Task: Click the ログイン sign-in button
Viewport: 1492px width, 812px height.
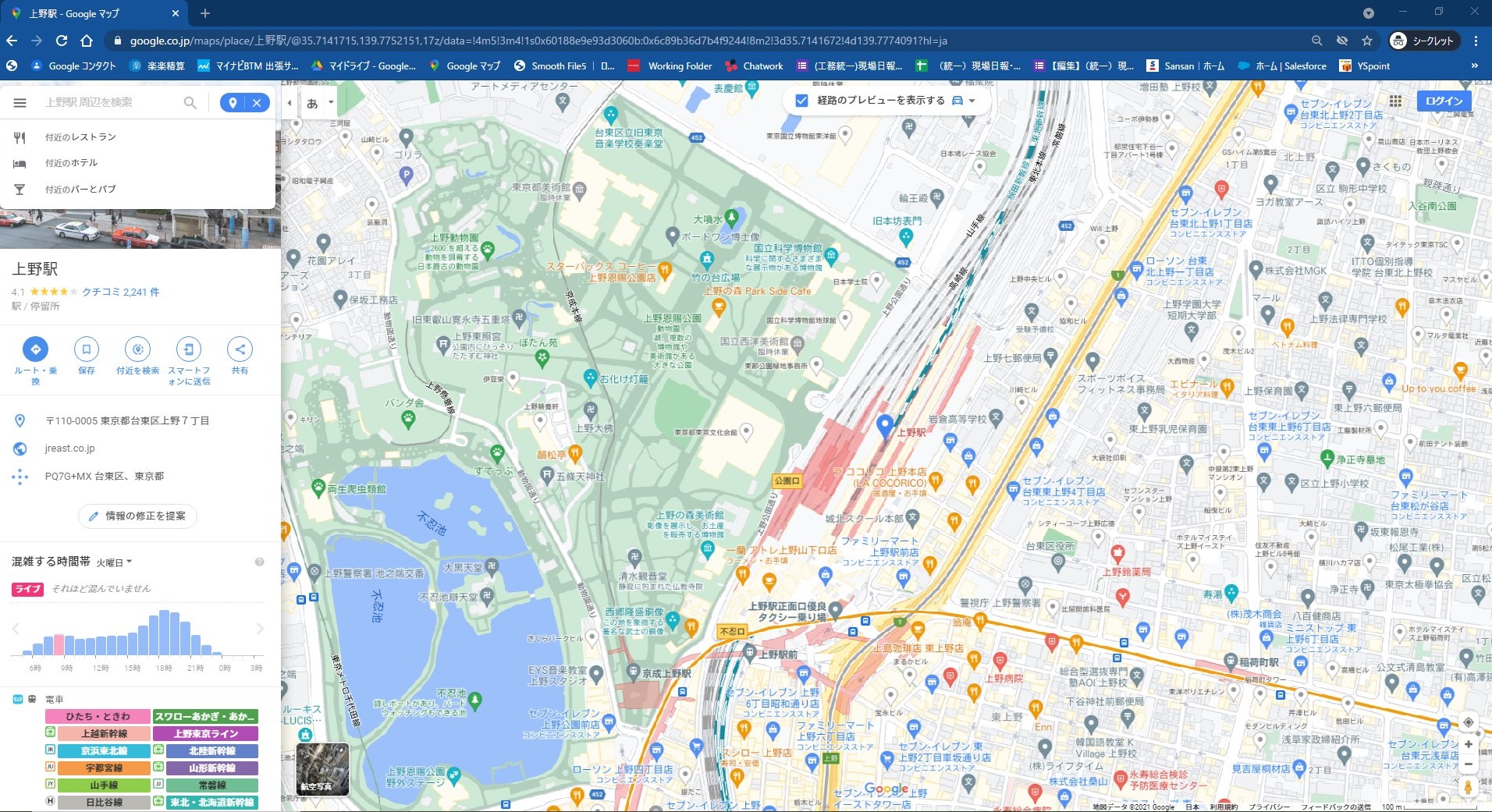Action: click(x=1444, y=101)
